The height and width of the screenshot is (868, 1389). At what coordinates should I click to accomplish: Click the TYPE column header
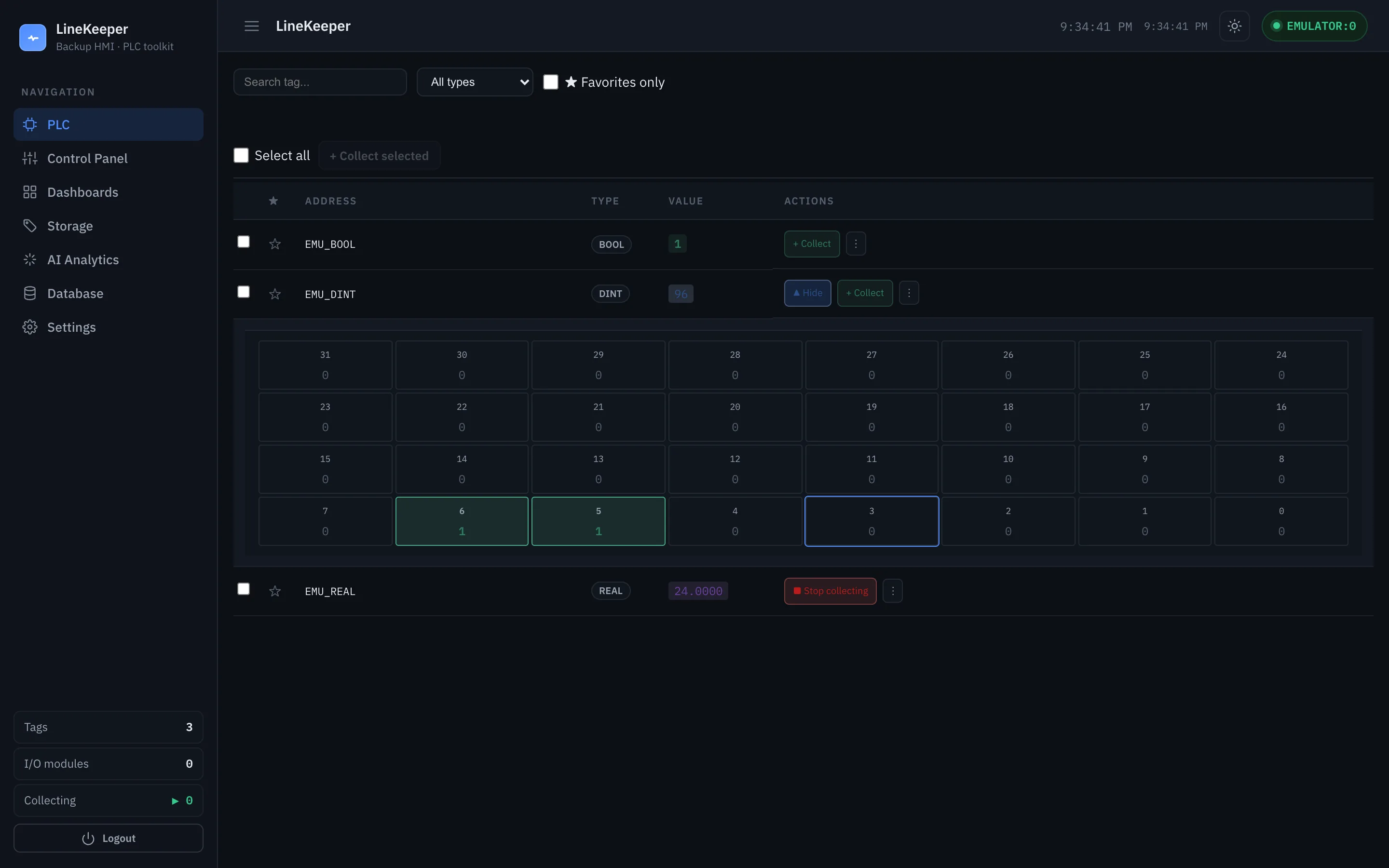pos(605,201)
